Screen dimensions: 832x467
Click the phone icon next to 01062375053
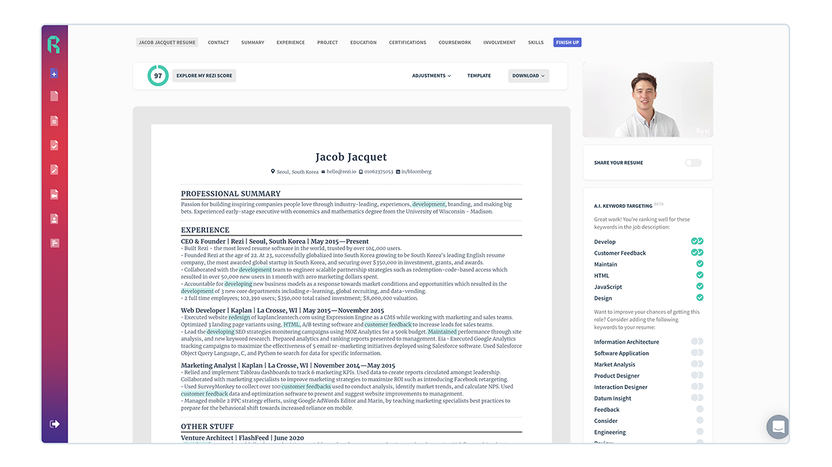[x=361, y=171]
